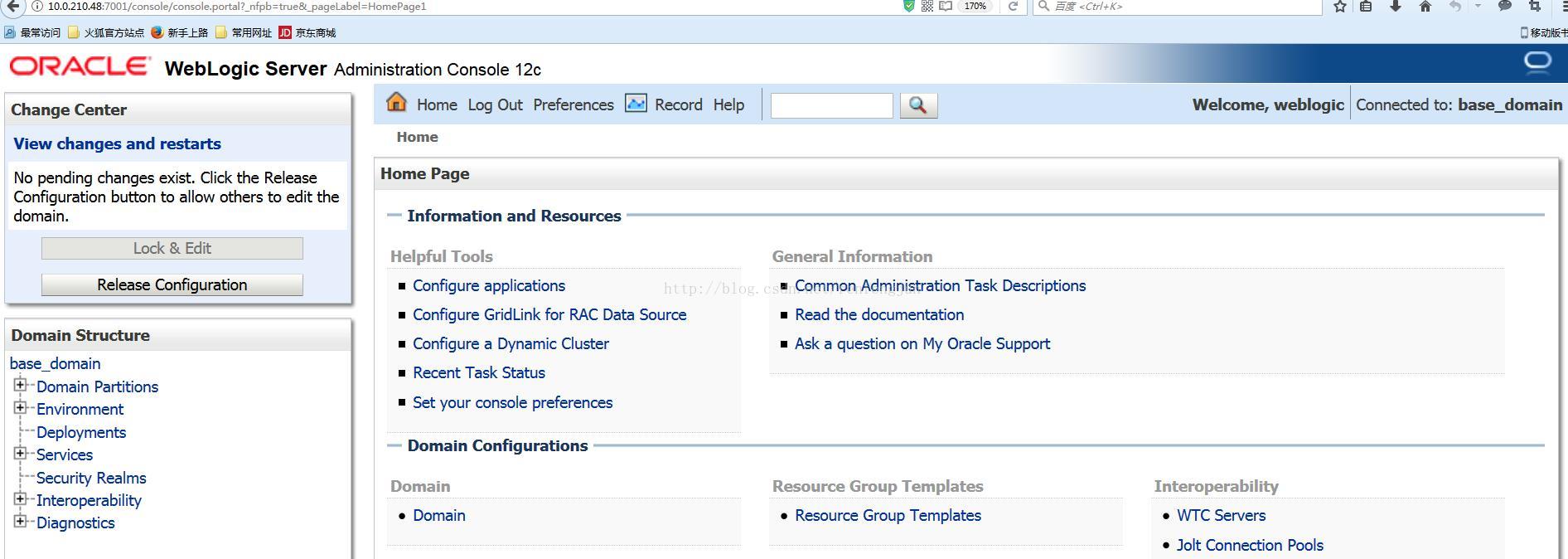
Task: Click the 170% zoom level indicator
Action: [x=975, y=6]
